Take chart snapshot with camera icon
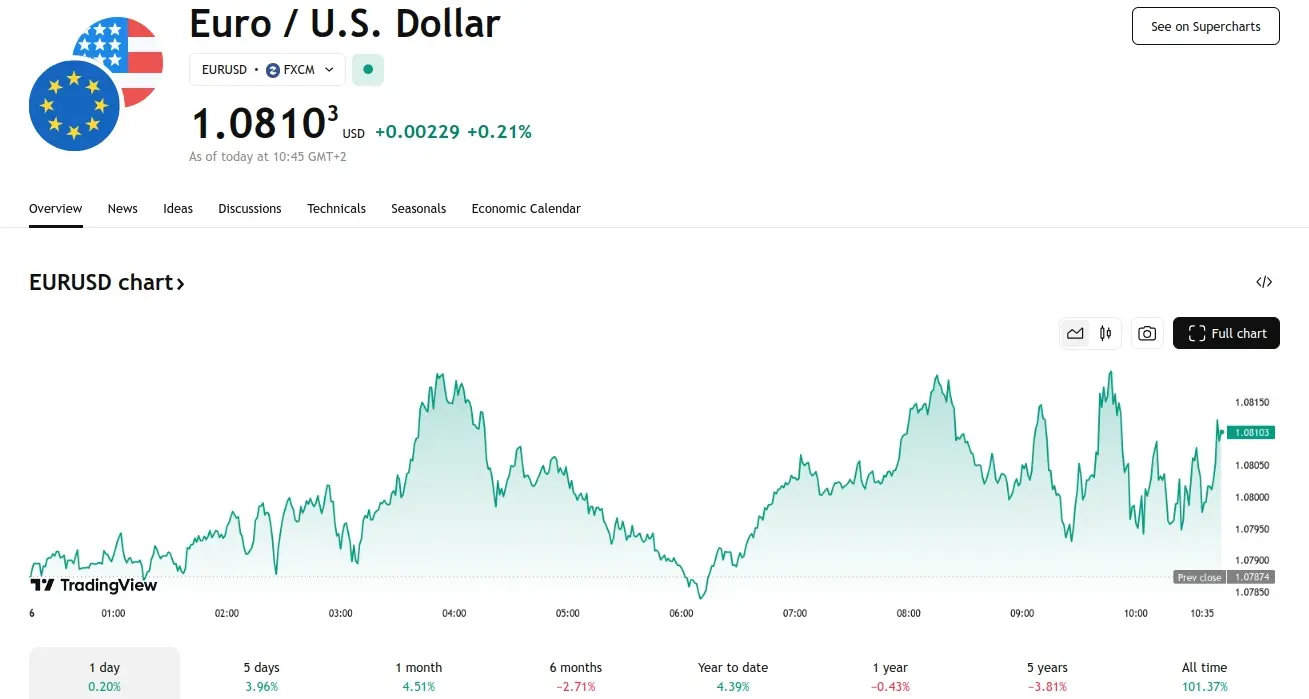 [x=1147, y=334]
